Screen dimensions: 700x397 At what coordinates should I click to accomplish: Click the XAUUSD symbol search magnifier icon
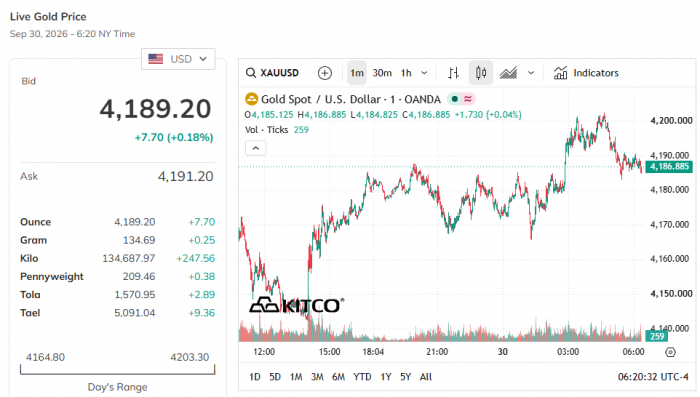(x=251, y=73)
